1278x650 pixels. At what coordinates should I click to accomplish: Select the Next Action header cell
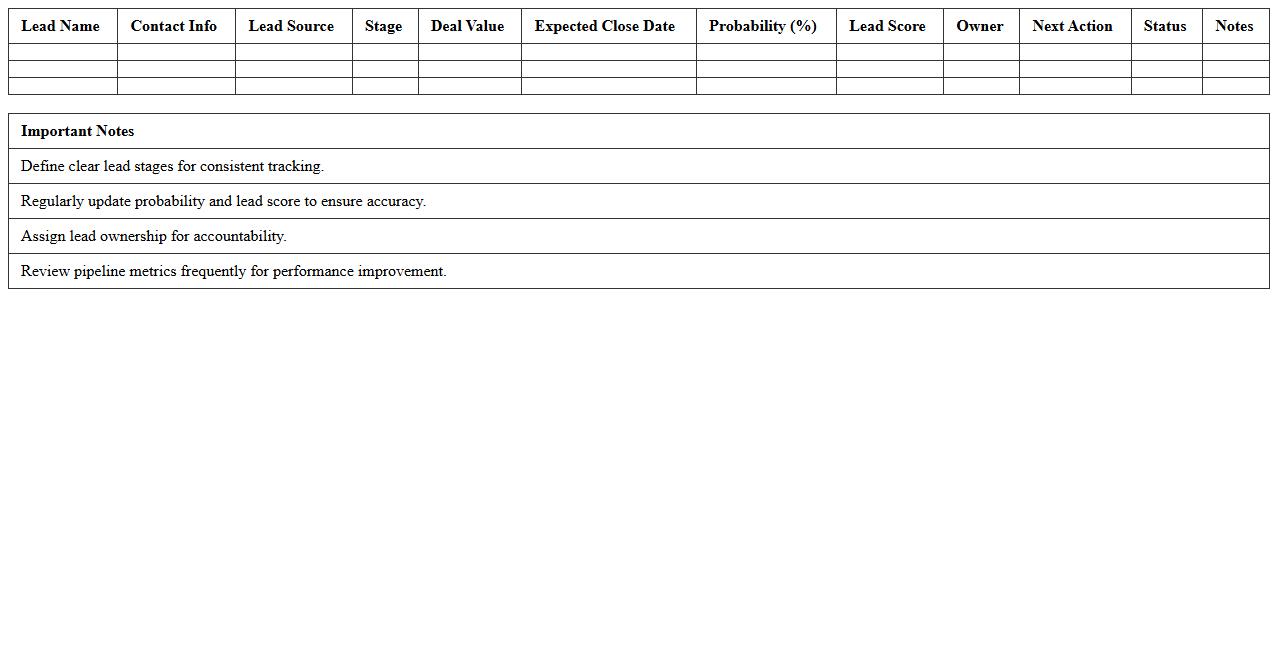click(x=1072, y=26)
